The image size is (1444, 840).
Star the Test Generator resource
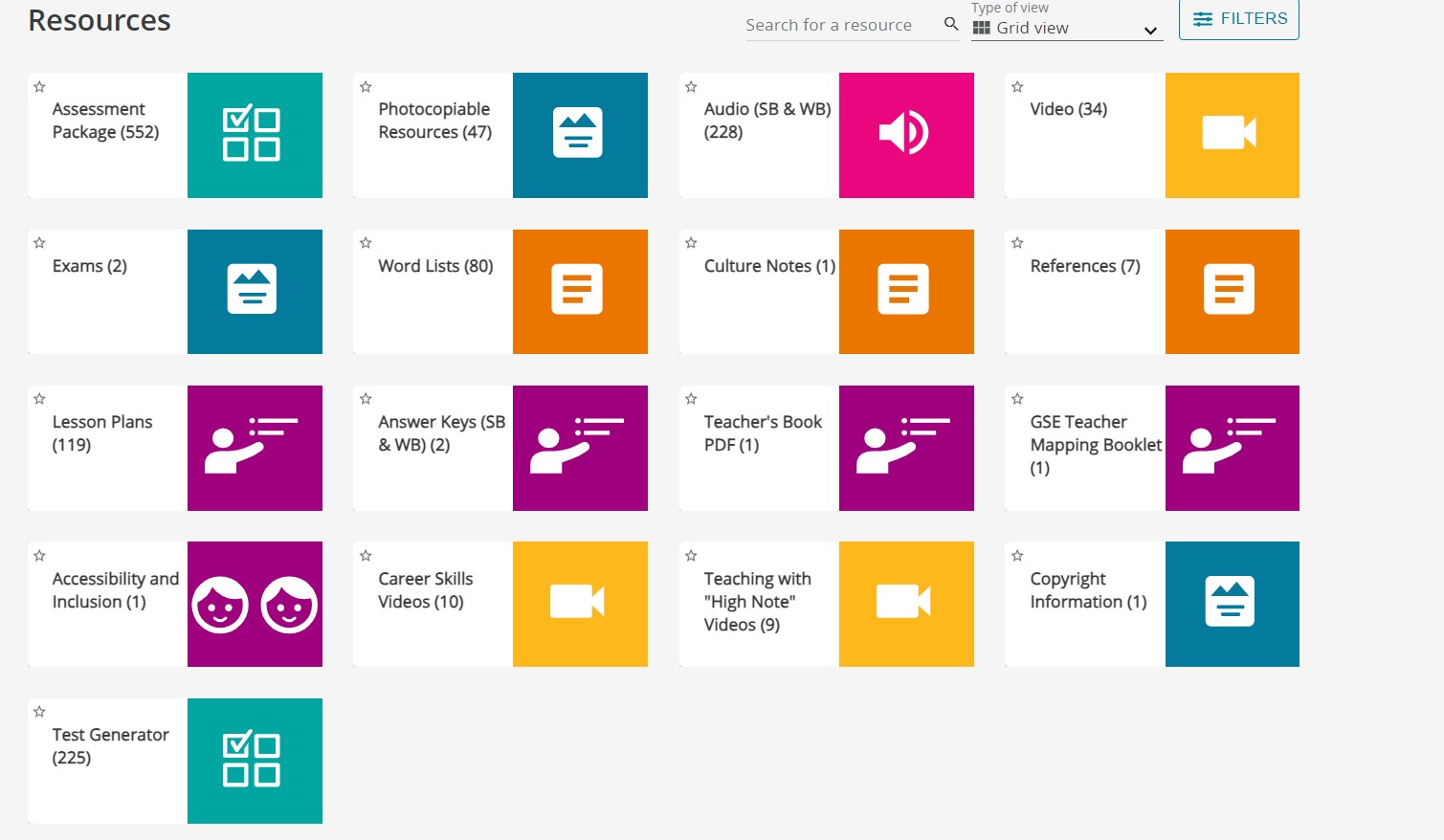click(40, 712)
